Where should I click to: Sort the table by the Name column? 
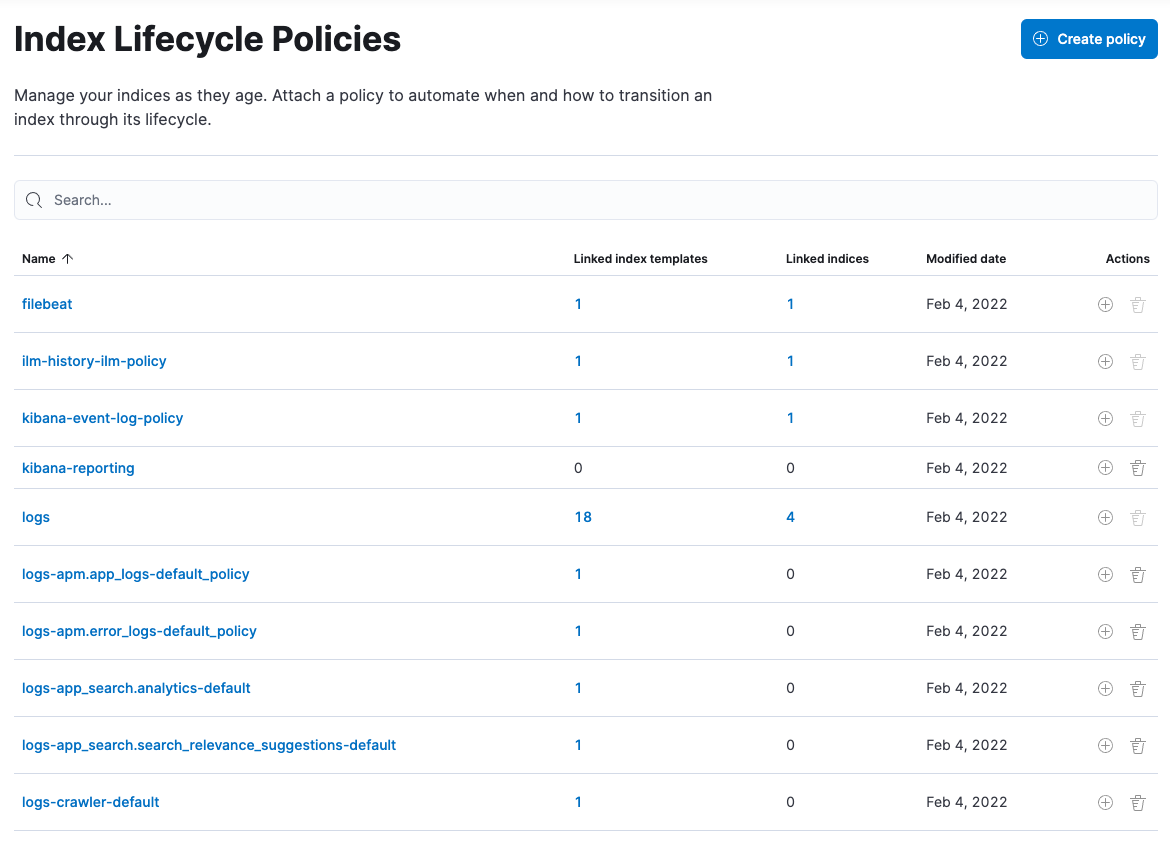tap(47, 258)
